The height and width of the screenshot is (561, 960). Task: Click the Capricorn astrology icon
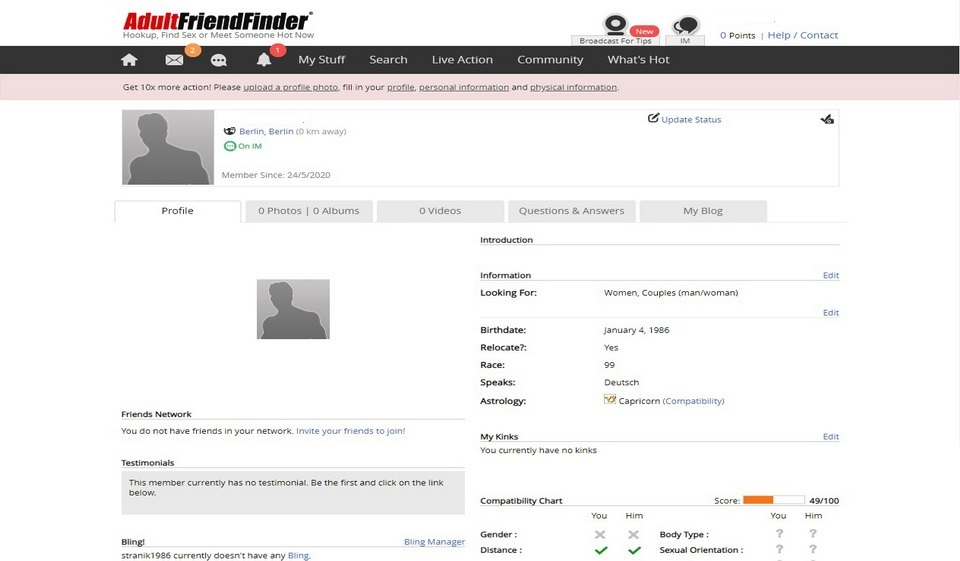(610, 400)
